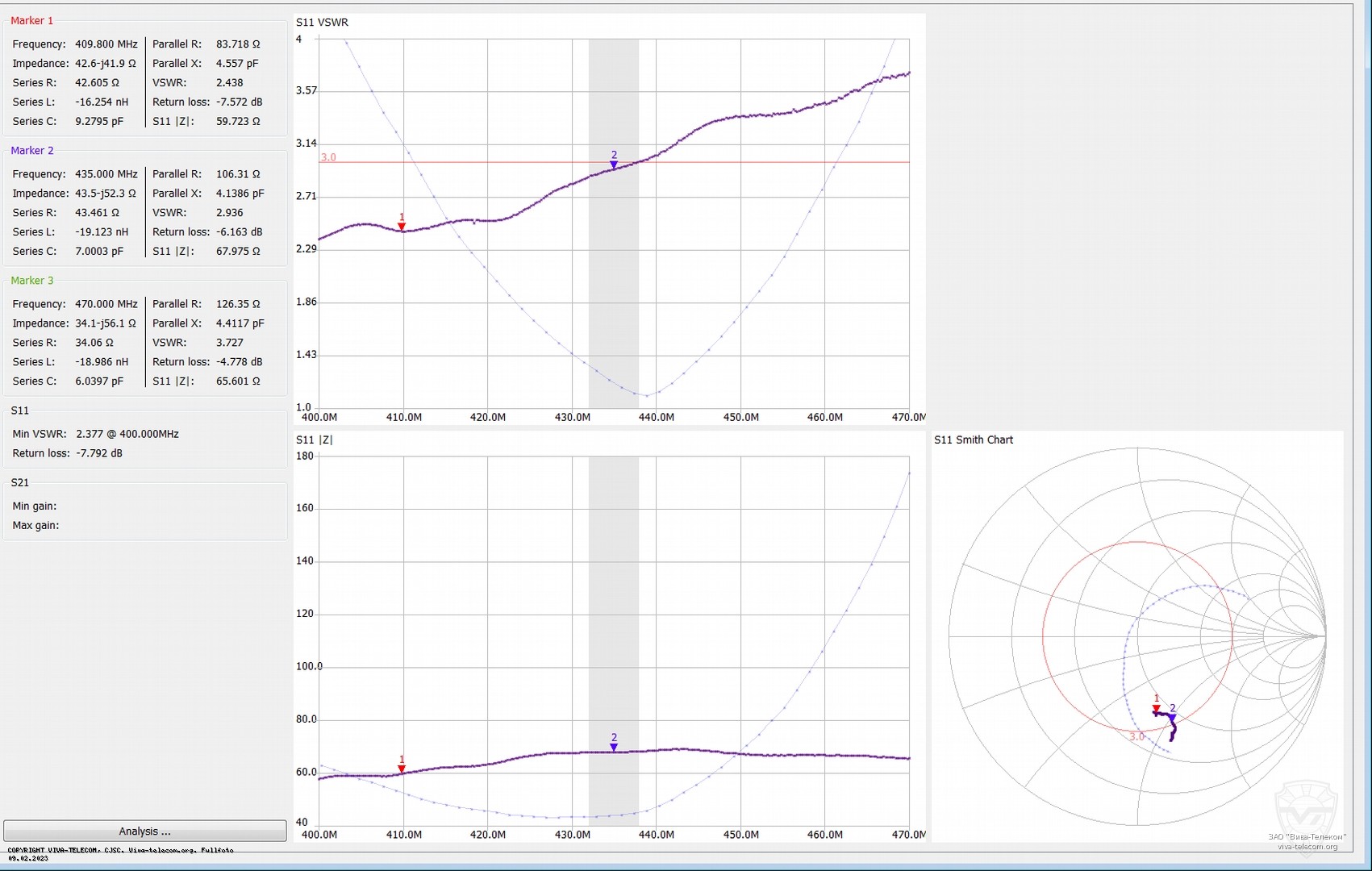1372x871 pixels.
Task: Click the Viva-Telecom watermark logo
Action: point(1306,806)
